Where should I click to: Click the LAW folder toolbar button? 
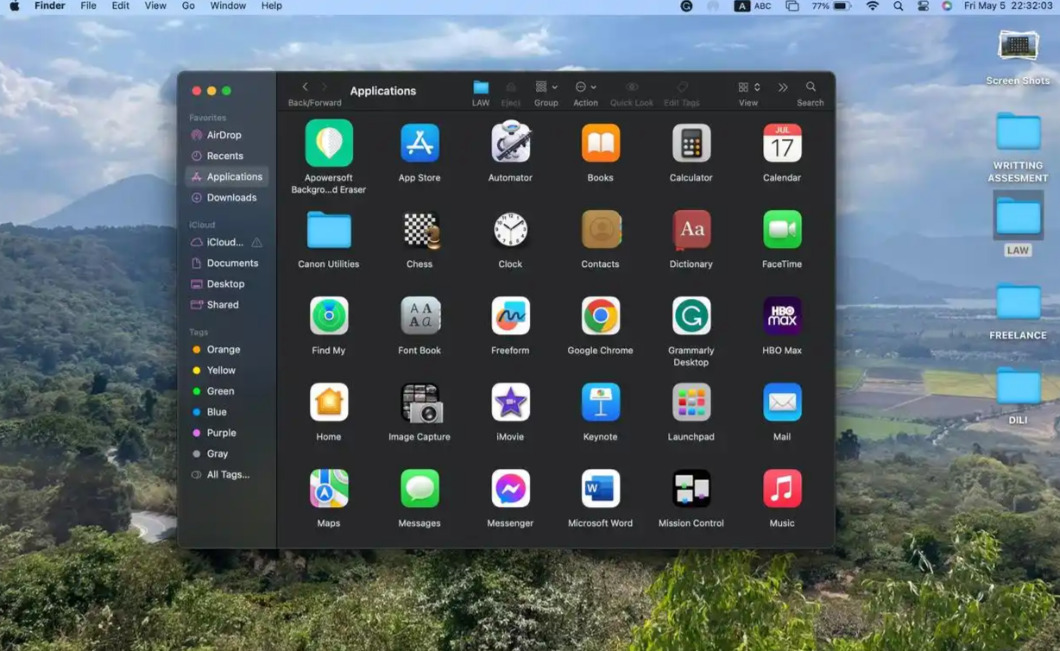481,87
